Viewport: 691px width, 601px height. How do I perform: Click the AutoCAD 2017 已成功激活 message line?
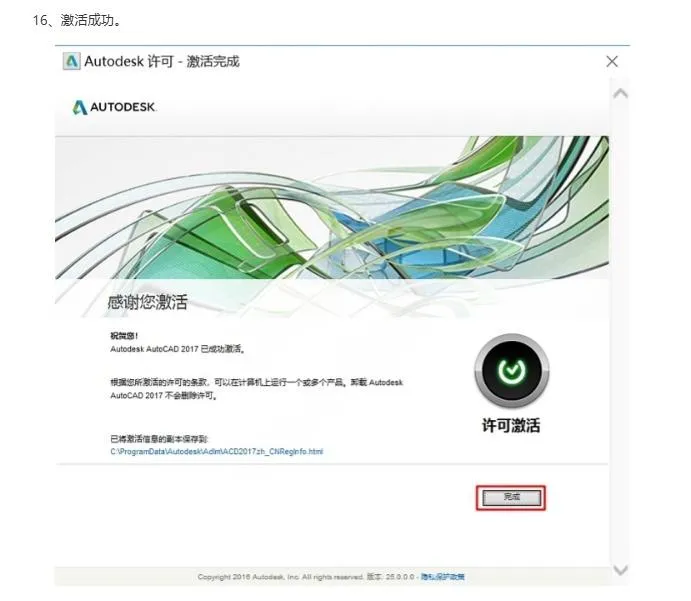coord(178,349)
